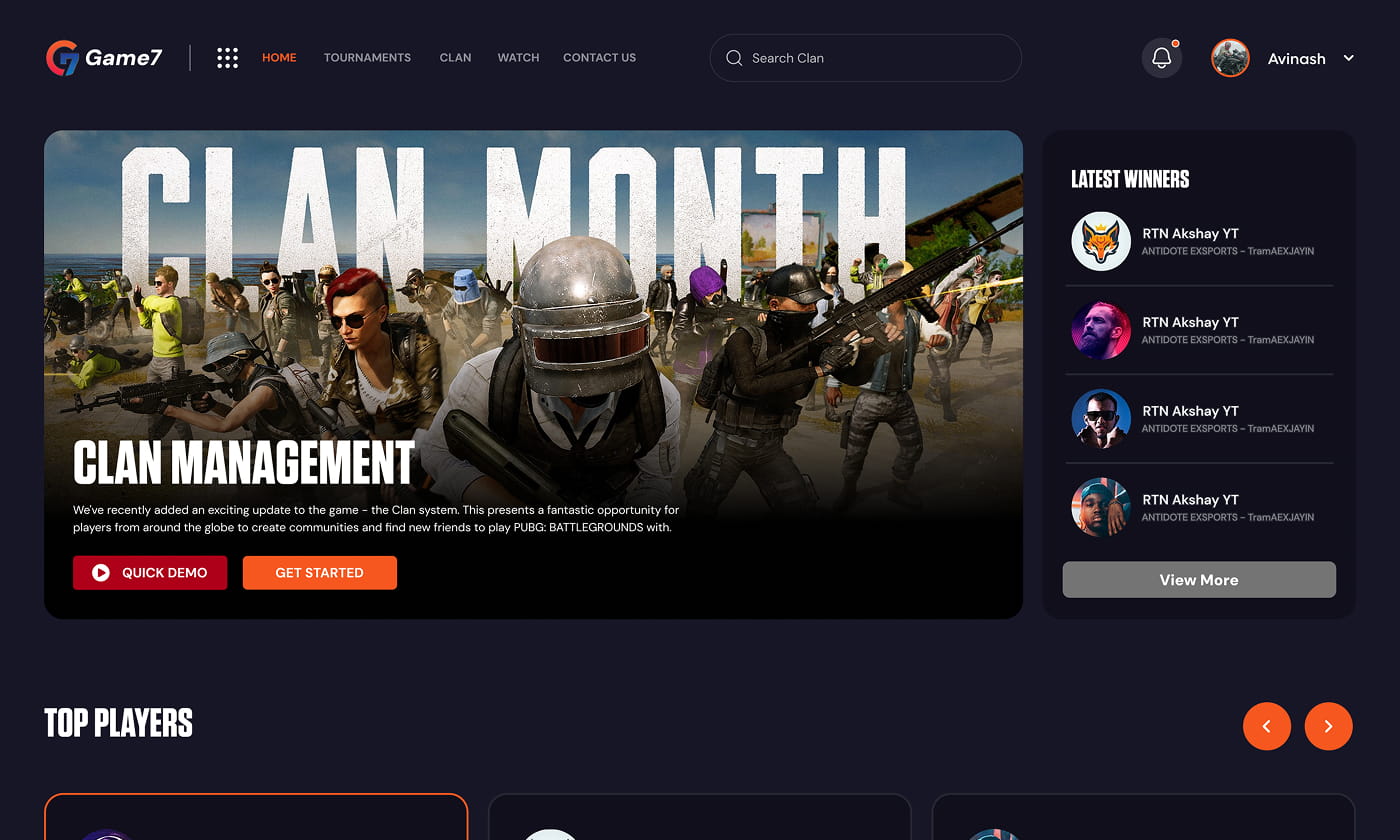Viewport: 1400px width, 840px height.
Task: Click the View More button
Action: [1198, 580]
